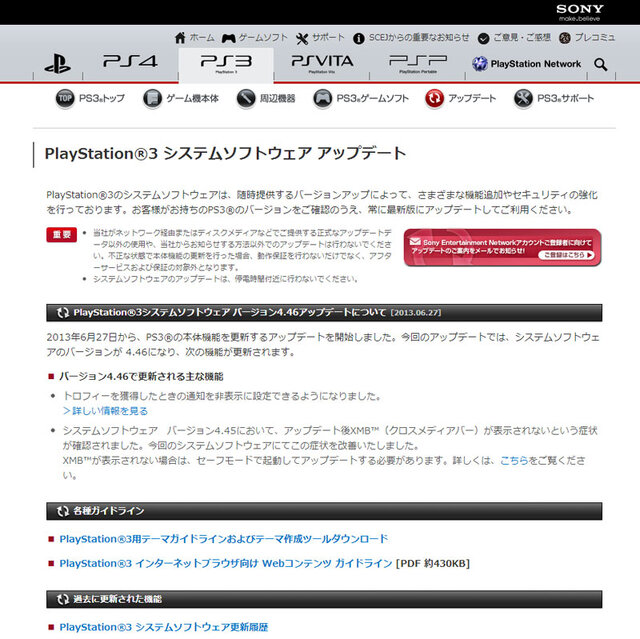Switch to the PS VITA tab
Screen dimensions: 640x639
[322, 64]
